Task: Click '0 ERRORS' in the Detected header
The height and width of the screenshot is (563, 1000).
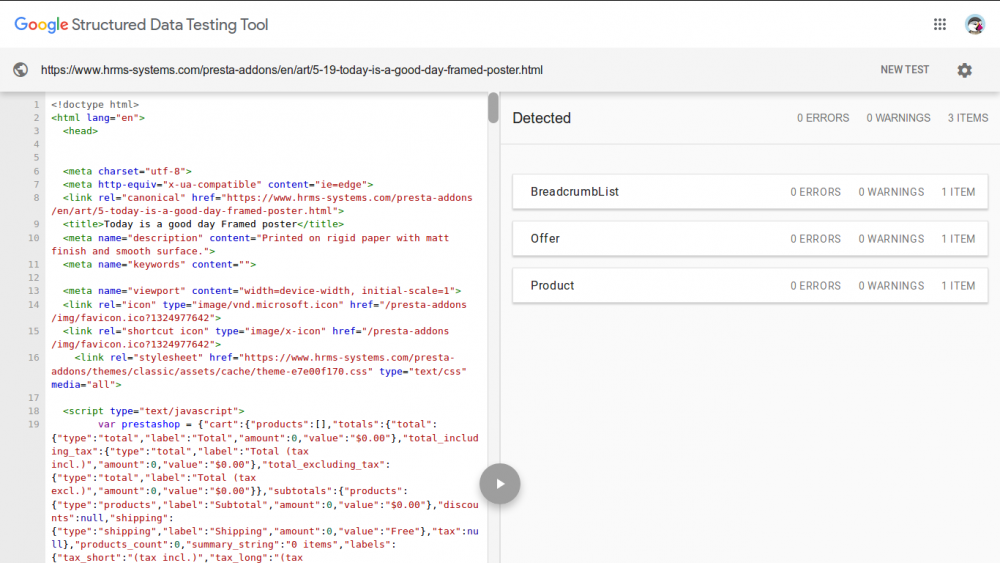Action: tap(823, 118)
